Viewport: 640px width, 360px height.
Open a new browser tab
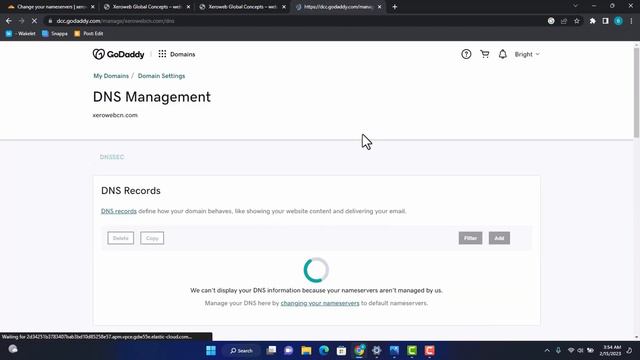394,7
